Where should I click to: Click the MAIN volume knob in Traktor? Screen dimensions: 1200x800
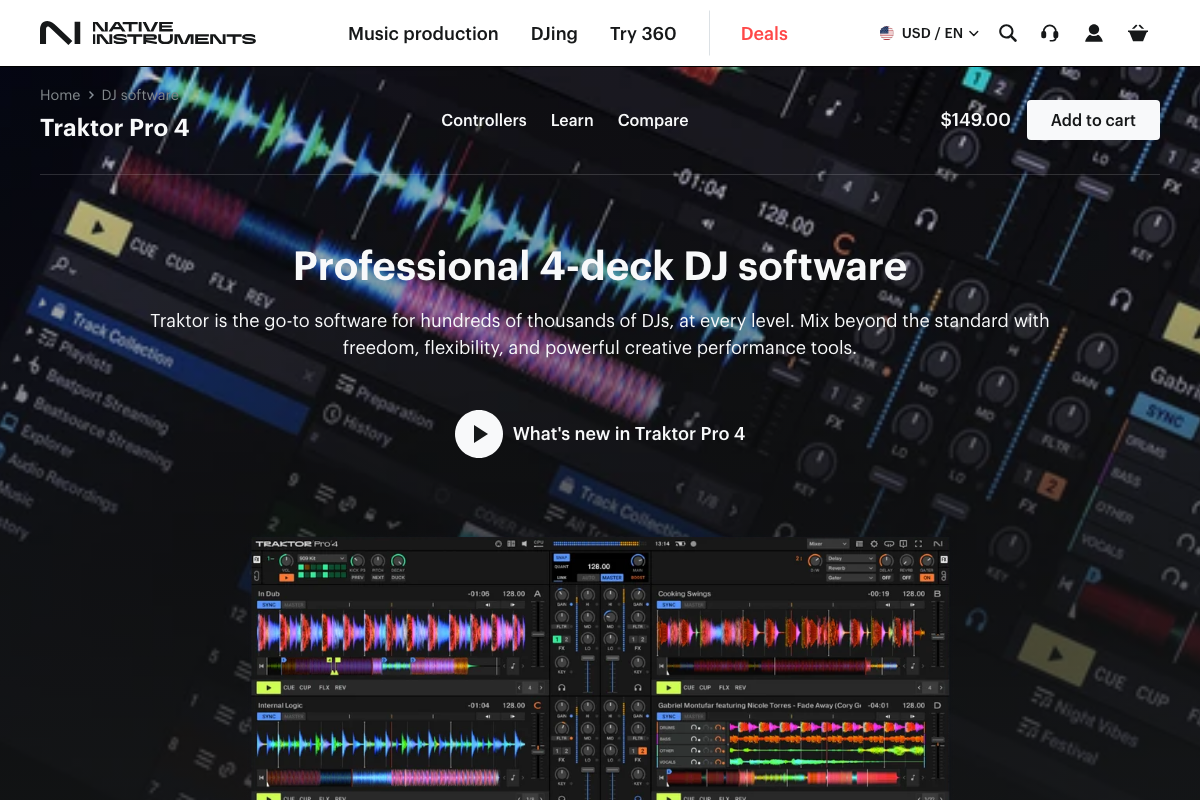coord(638,561)
